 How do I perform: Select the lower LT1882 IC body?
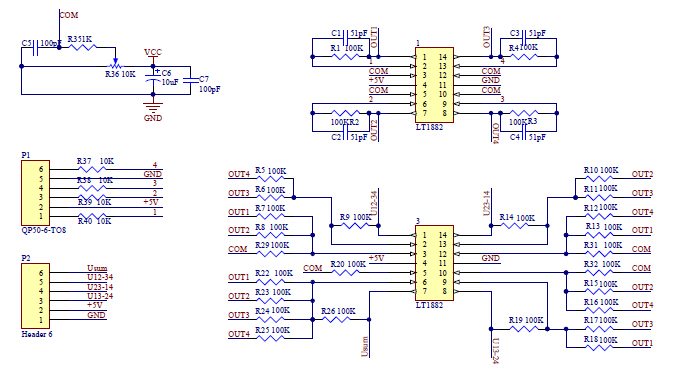434,263
